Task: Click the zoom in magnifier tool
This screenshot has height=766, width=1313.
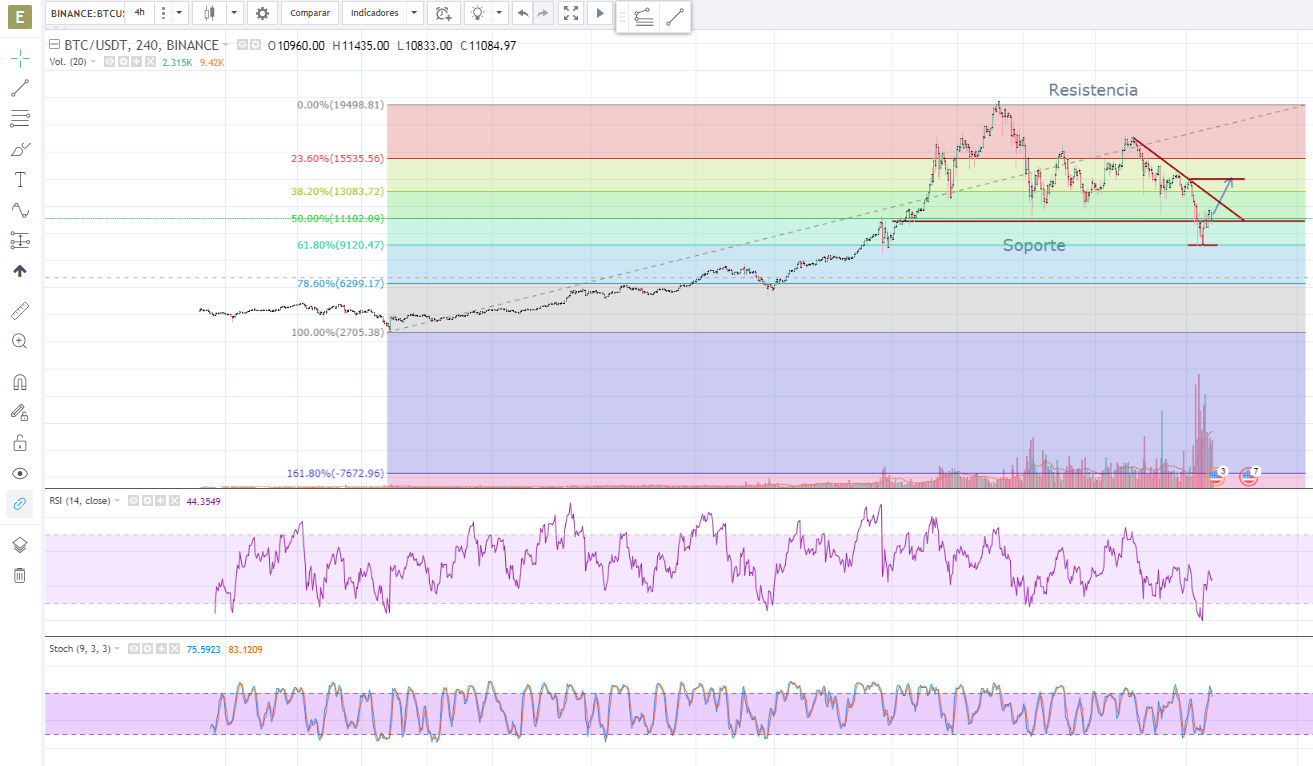Action: [x=20, y=341]
